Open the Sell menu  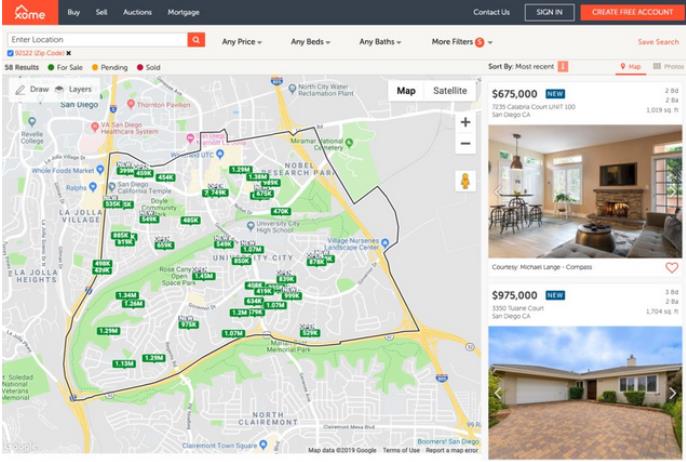(102, 12)
